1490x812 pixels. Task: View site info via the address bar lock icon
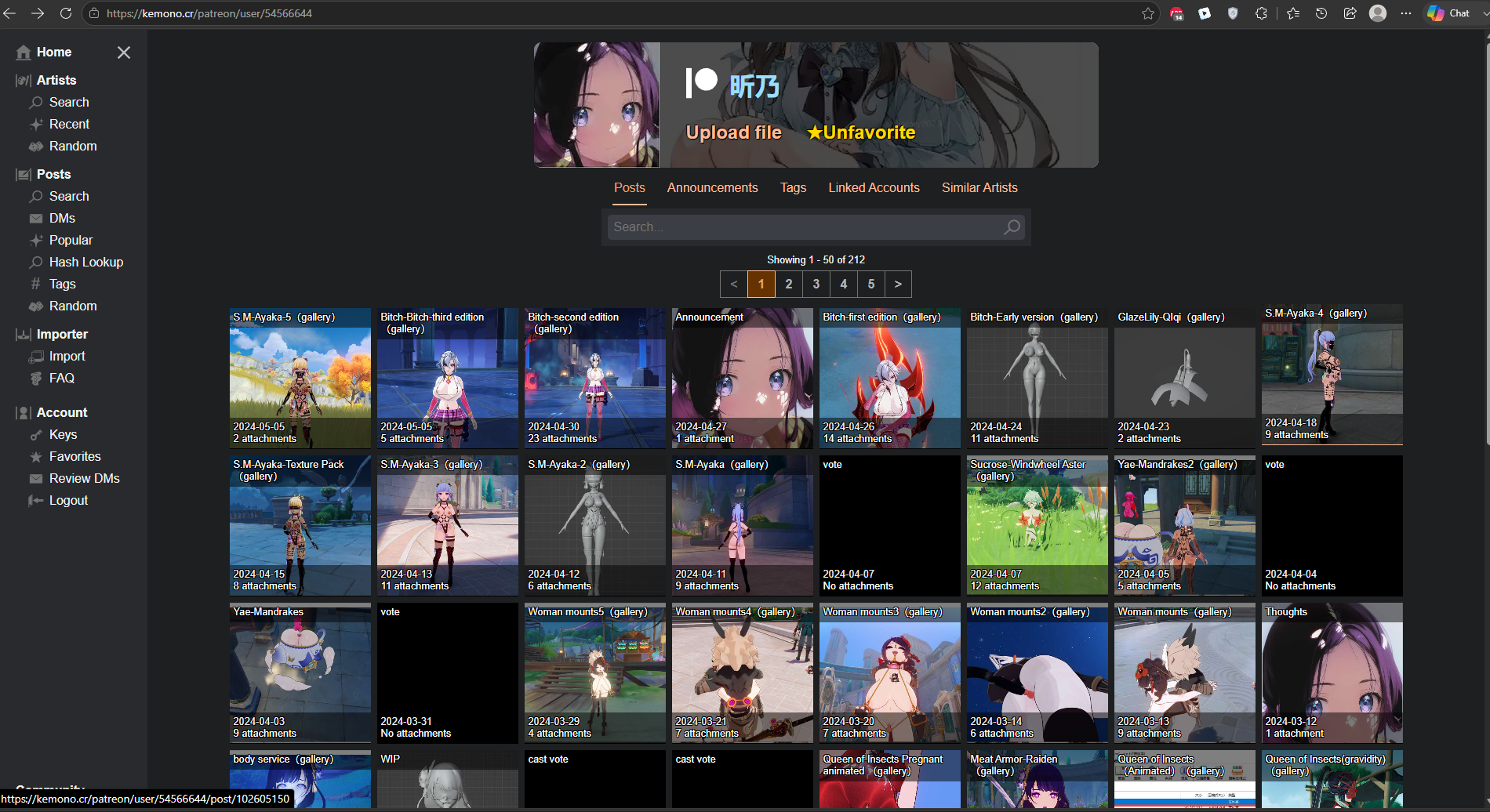[x=93, y=13]
